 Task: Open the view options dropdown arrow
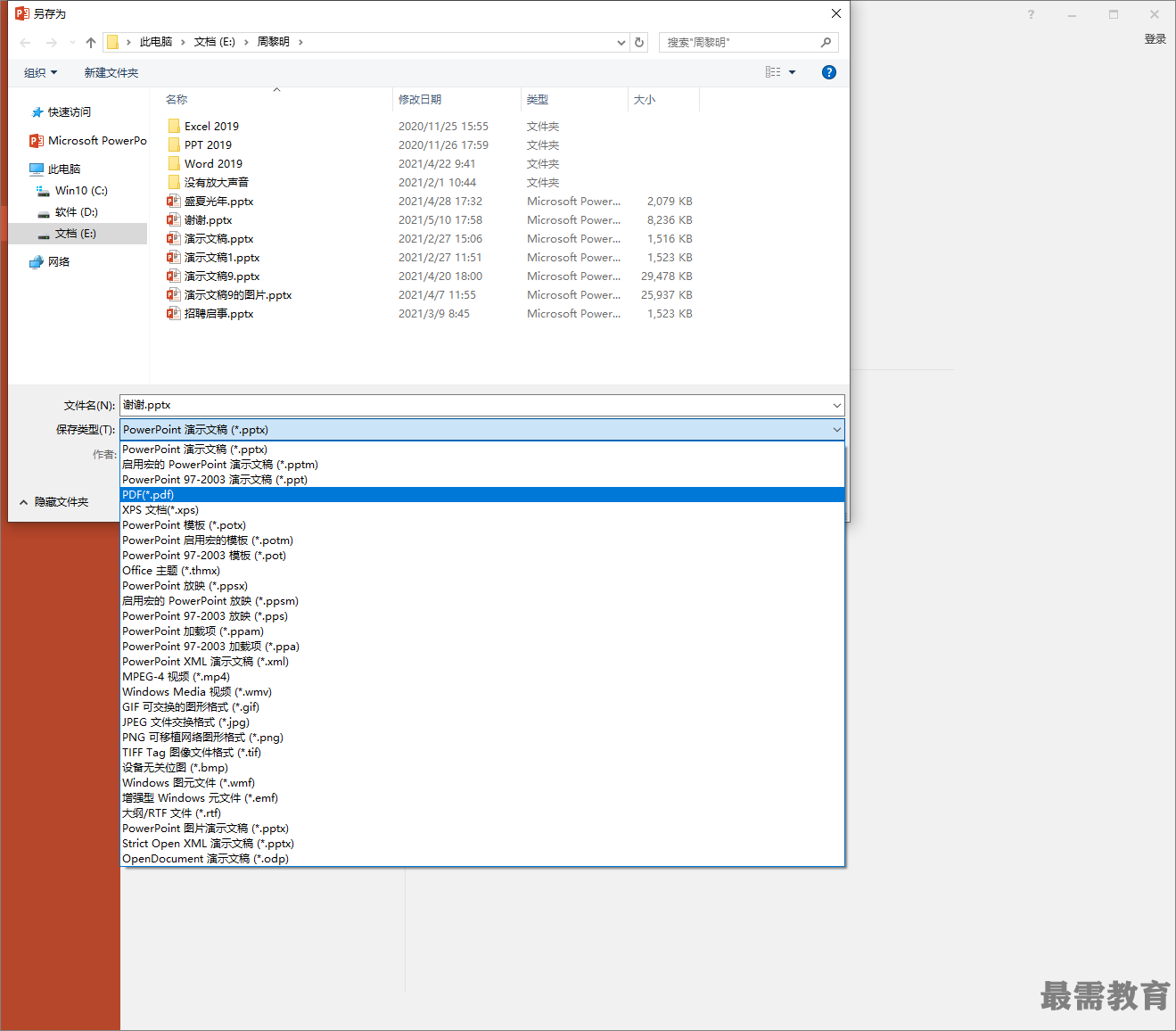click(792, 72)
